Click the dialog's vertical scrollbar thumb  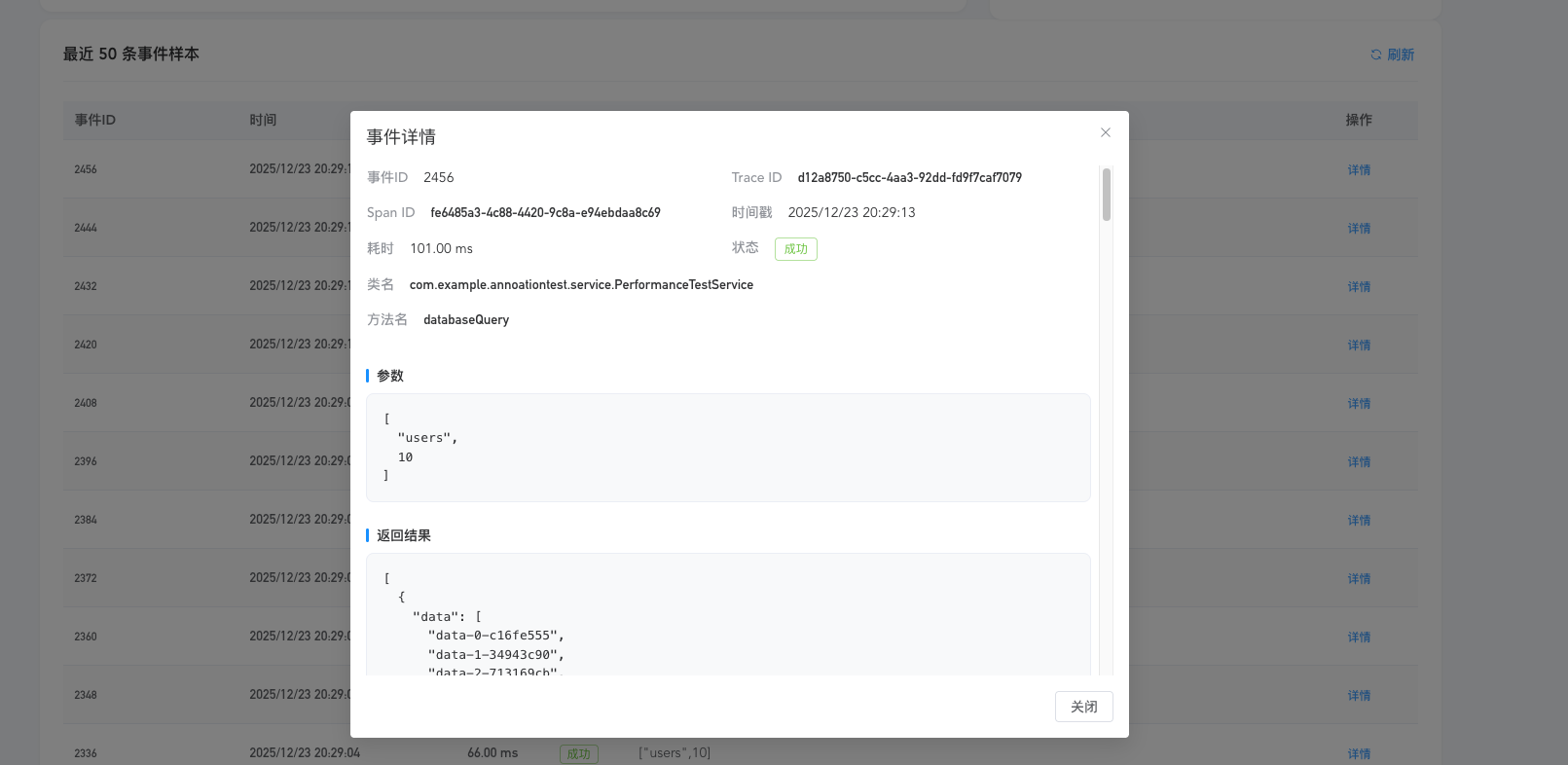point(1107,195)
